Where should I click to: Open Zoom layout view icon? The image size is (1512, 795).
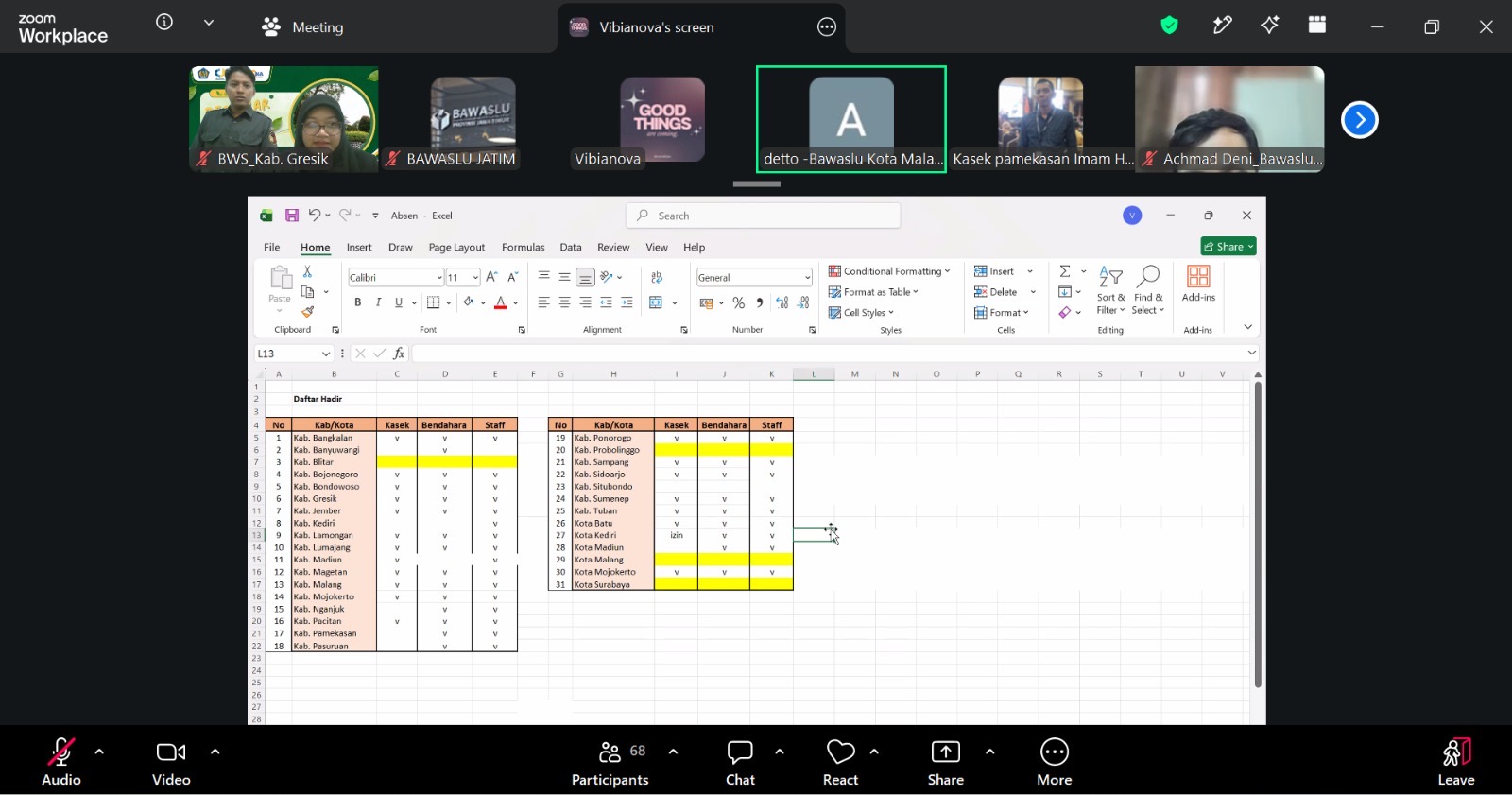click(1317, 26)
